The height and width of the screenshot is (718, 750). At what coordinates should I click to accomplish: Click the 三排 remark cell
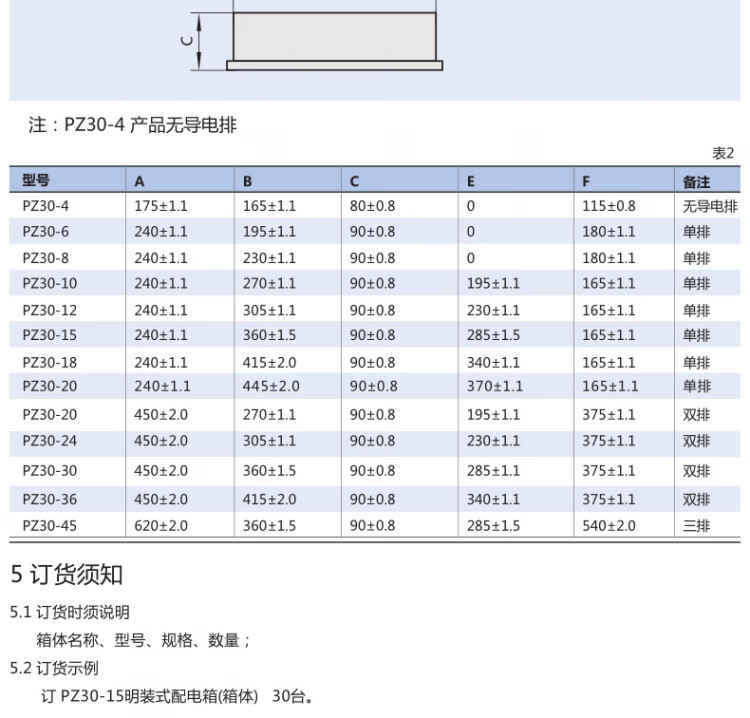click(x=696, y=525)
